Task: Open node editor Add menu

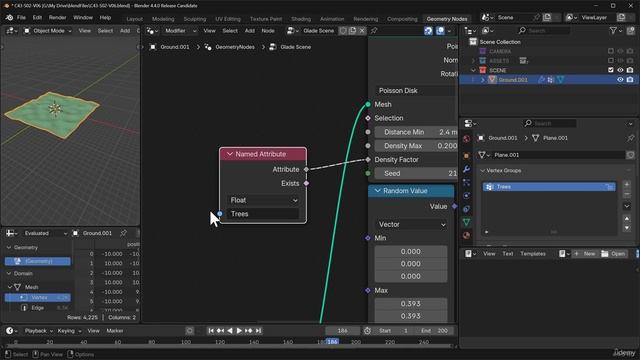Action: pyautogui.click(x=249, y=31)
